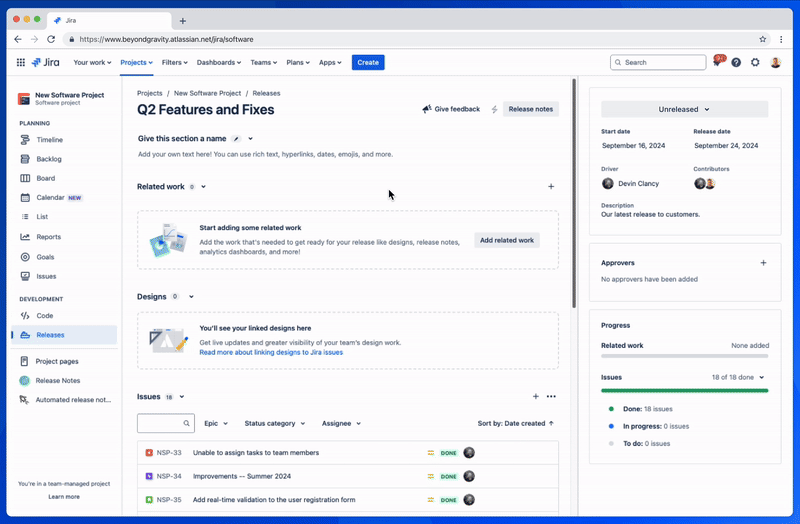
Task: Open the help question mark icon
Action: [736, 62]
